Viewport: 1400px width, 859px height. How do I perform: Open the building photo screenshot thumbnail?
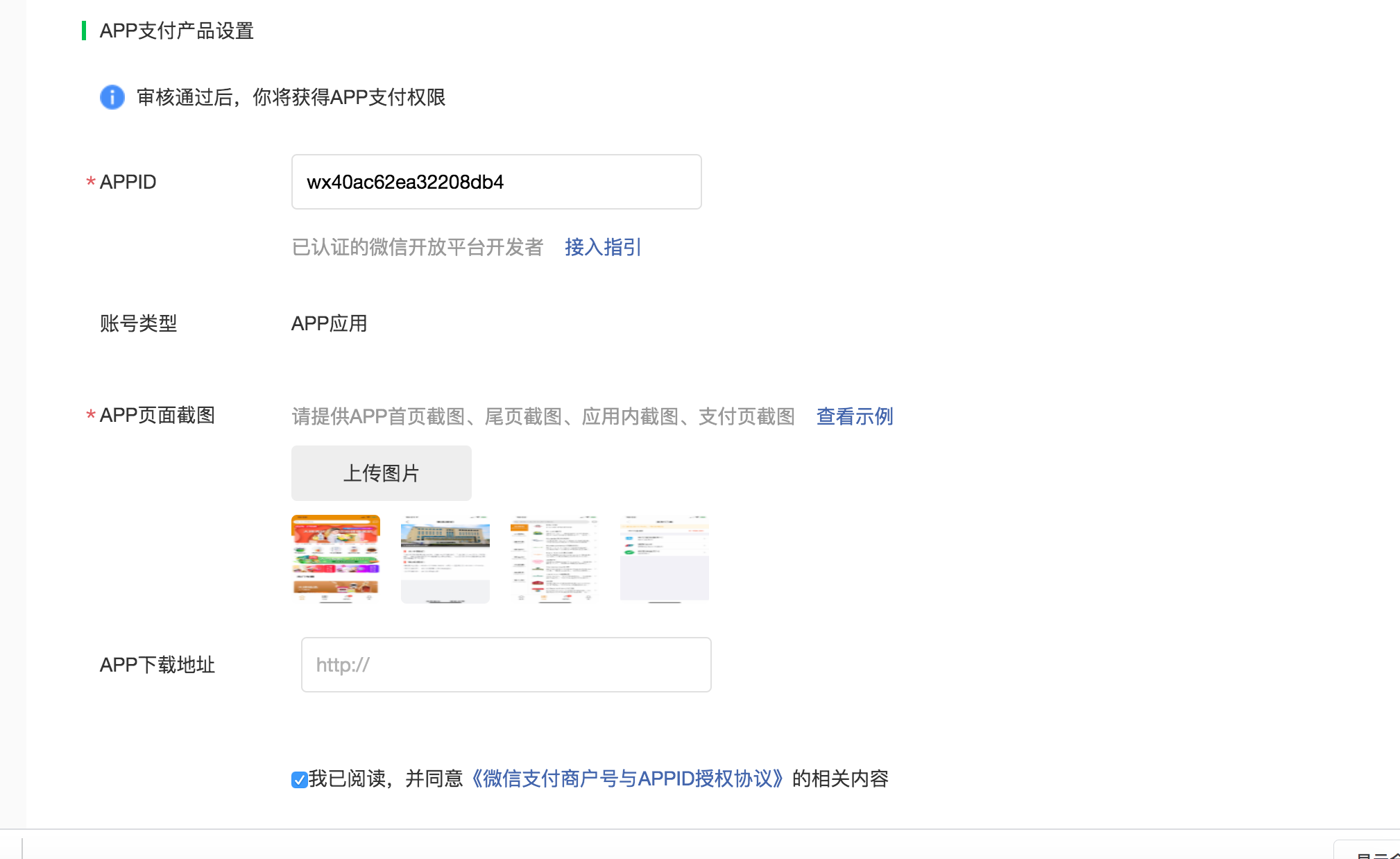445,559
